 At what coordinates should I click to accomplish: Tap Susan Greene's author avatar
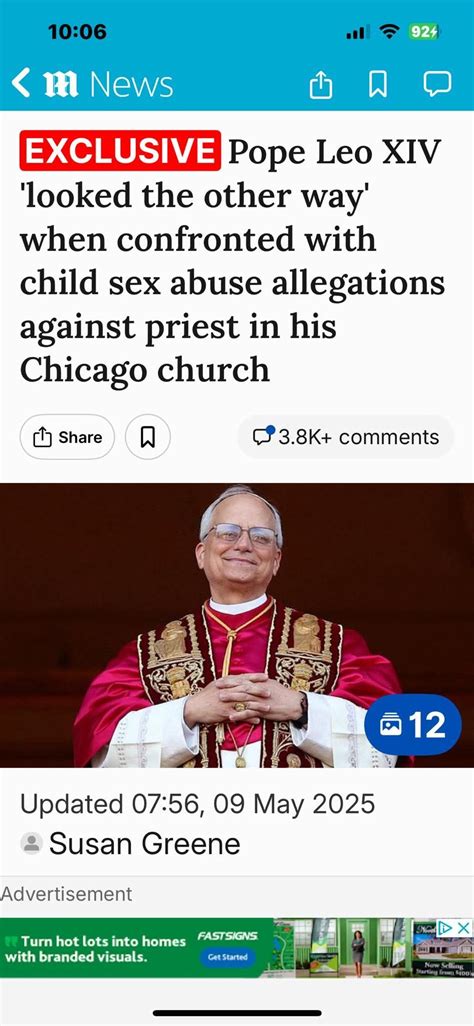click(31, 843)
